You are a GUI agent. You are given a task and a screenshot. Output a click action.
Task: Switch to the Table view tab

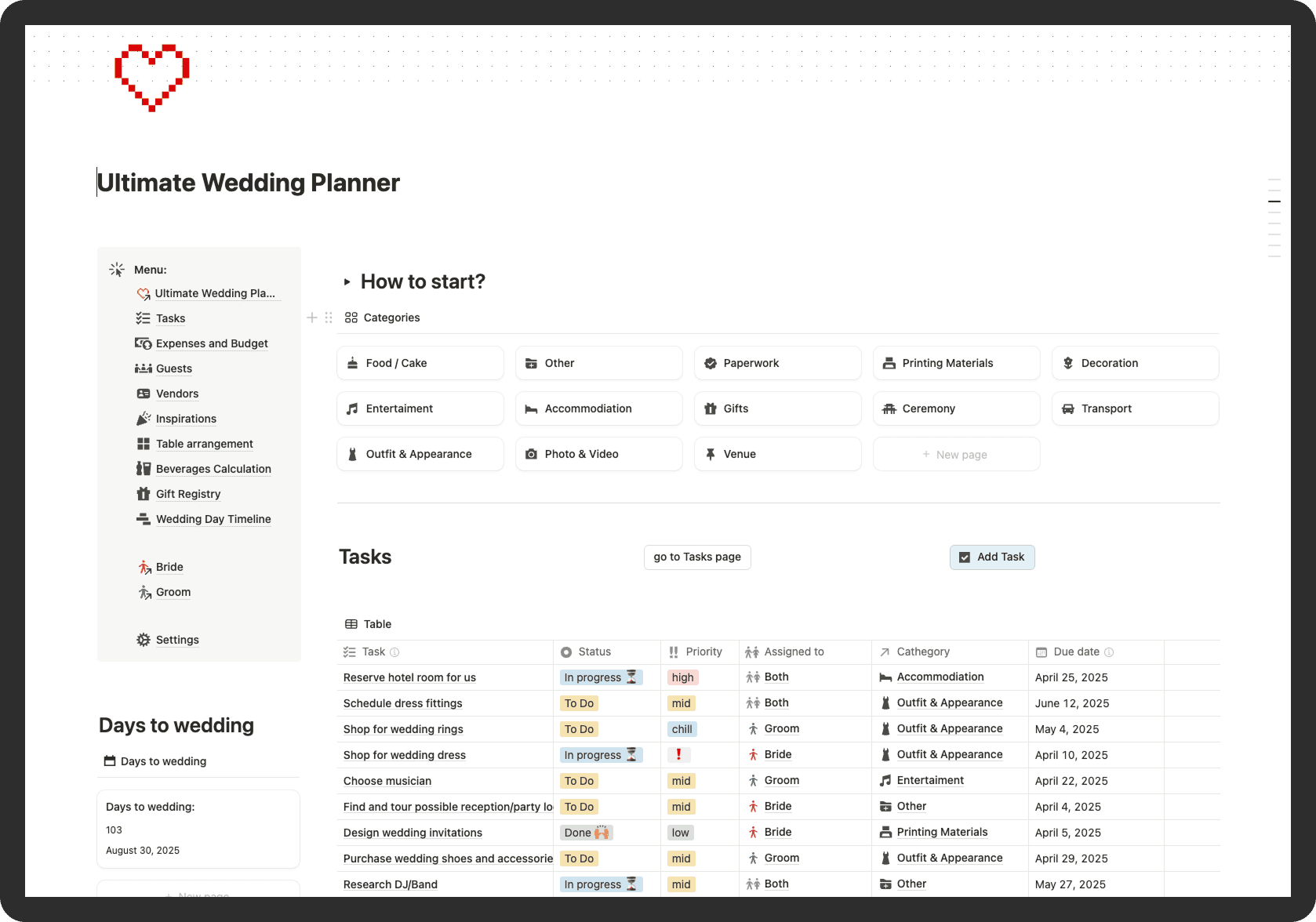[x=368, y=624]
